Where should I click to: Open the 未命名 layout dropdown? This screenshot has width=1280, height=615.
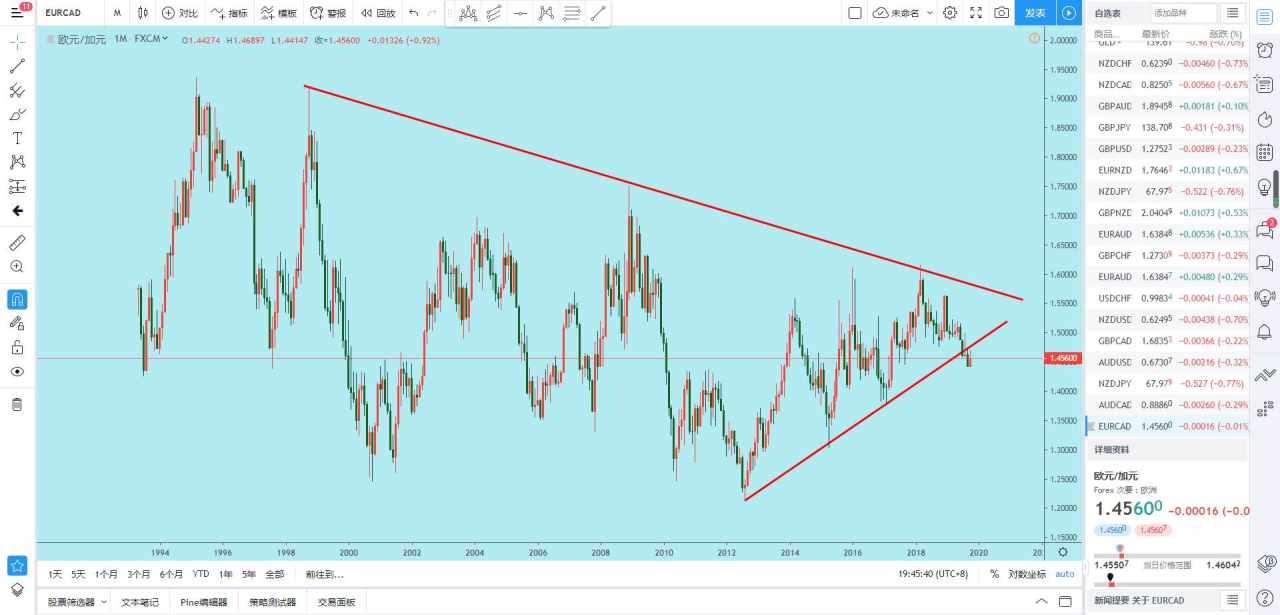[903, 13]
